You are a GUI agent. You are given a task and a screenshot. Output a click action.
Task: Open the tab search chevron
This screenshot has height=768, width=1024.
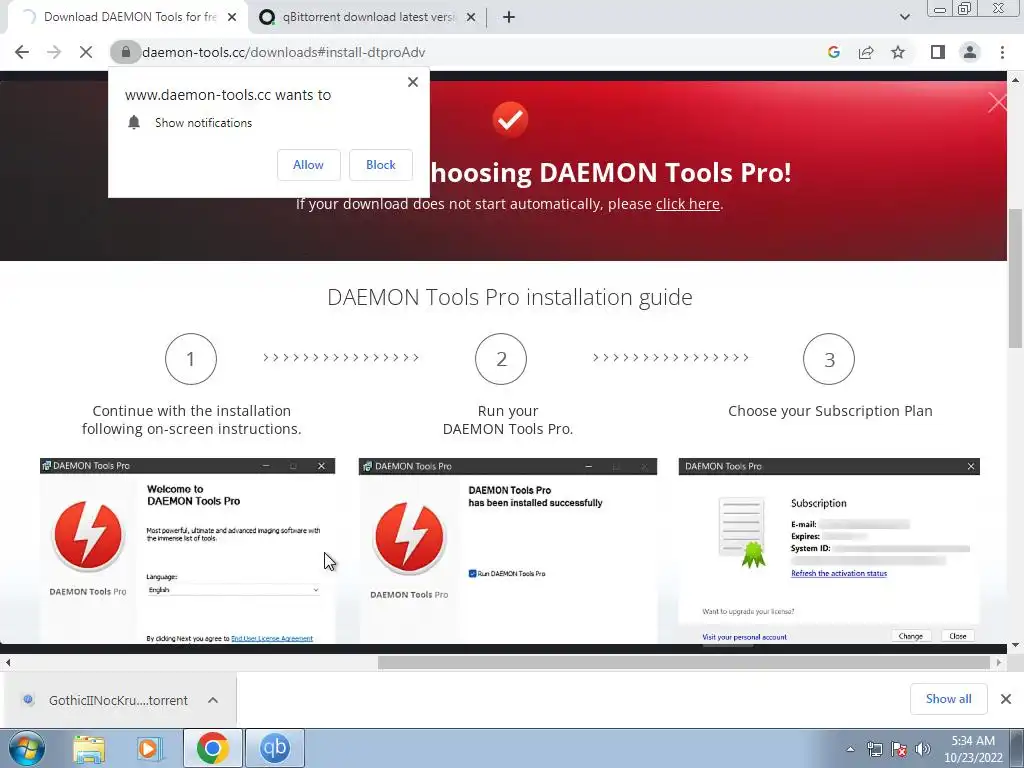(904, 17)
